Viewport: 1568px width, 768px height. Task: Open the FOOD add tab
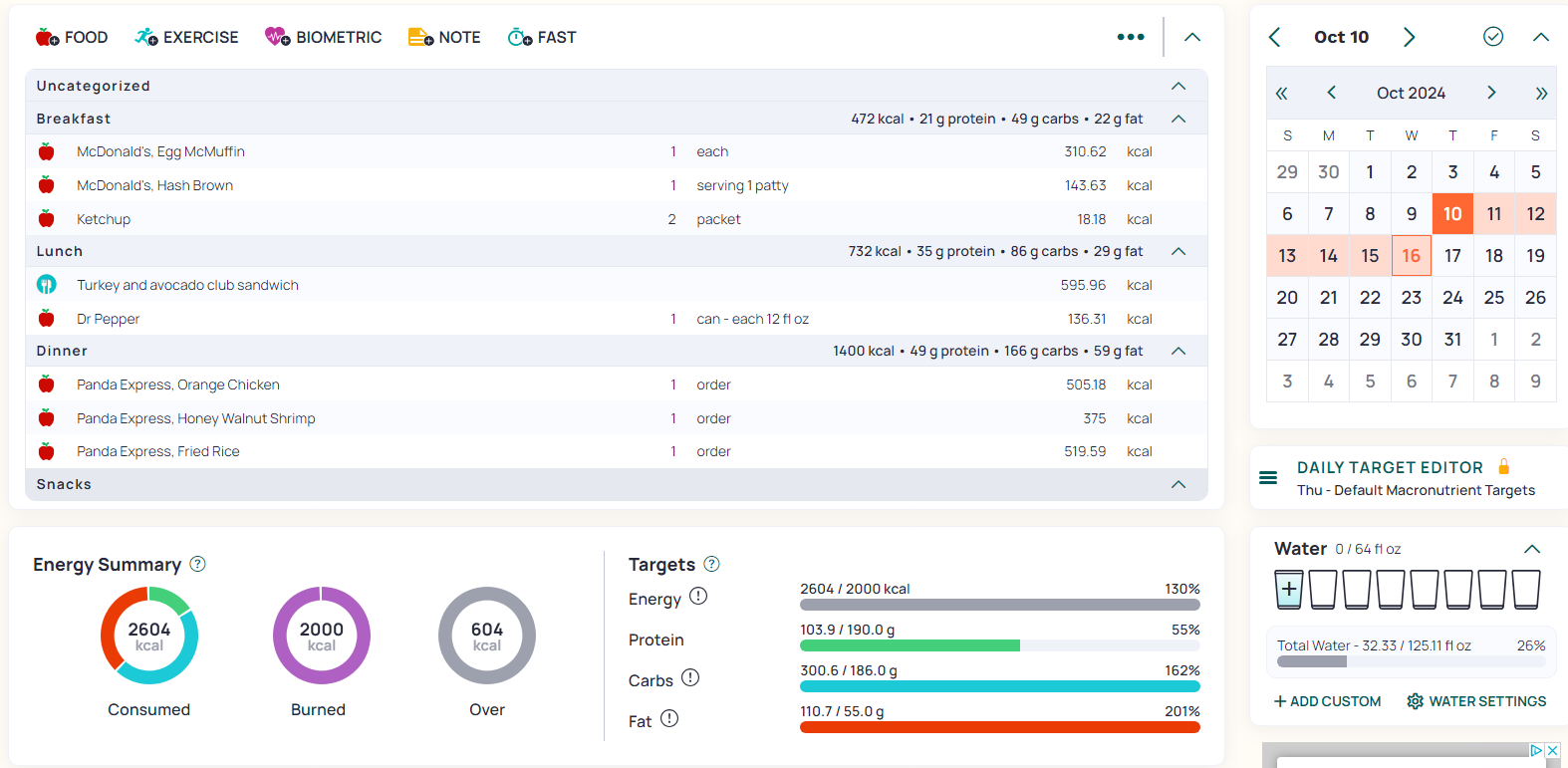(x=72, y=37)
